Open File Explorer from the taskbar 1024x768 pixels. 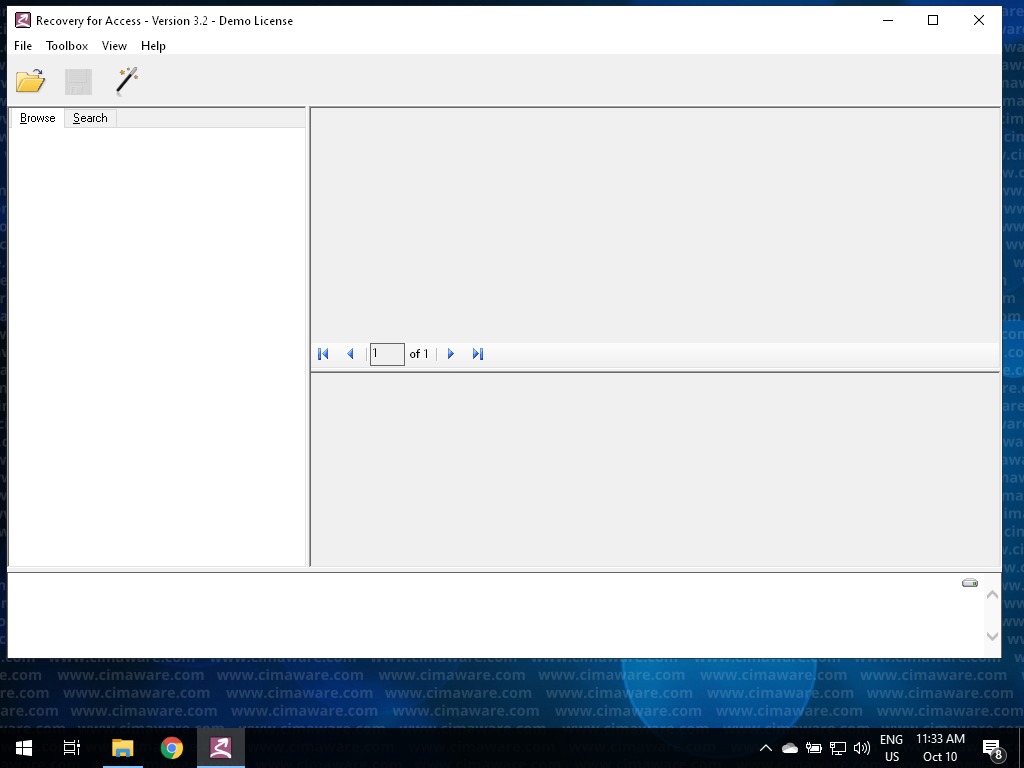[x=122, y=748]
